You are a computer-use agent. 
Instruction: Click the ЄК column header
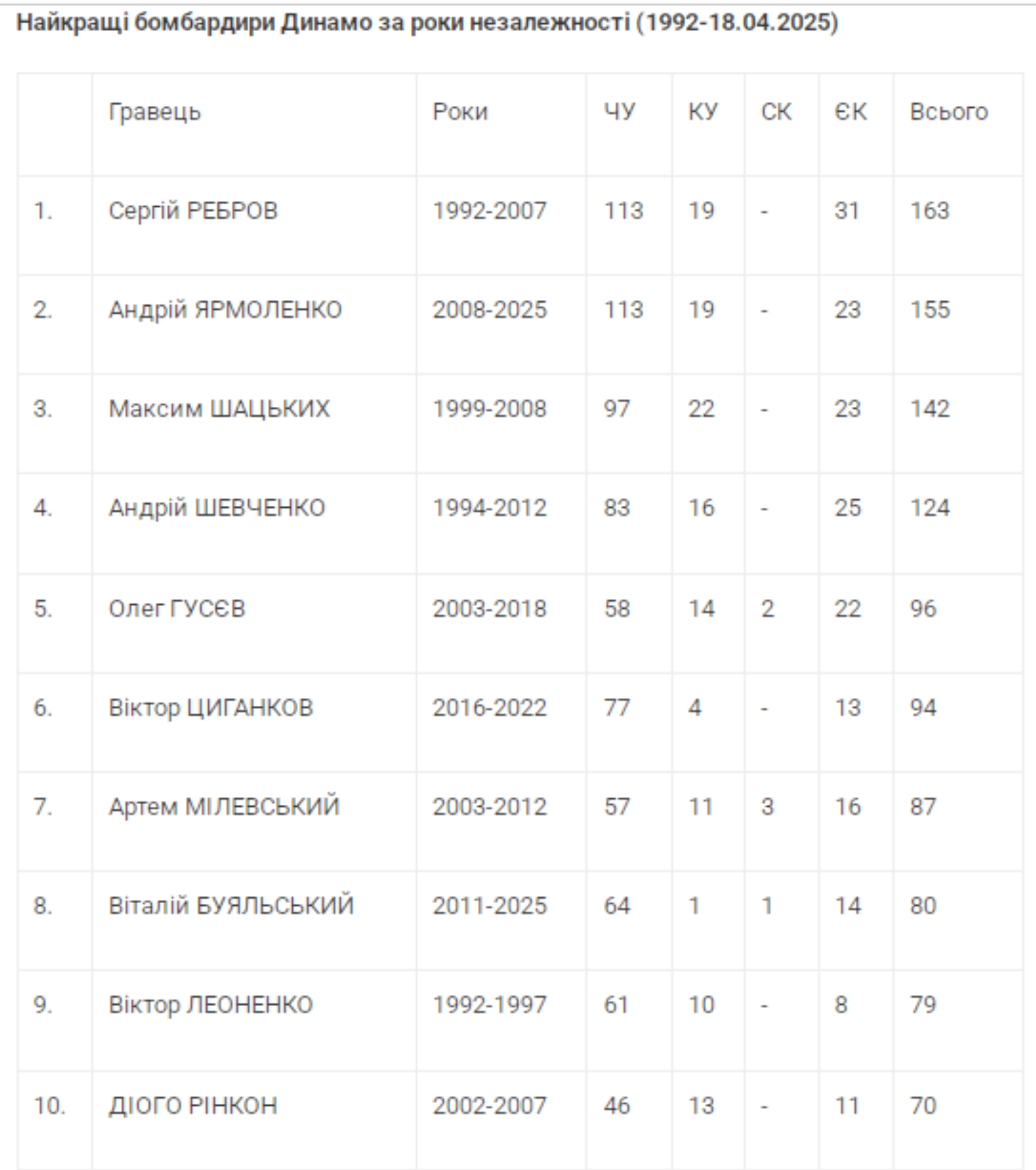[850, 112]
